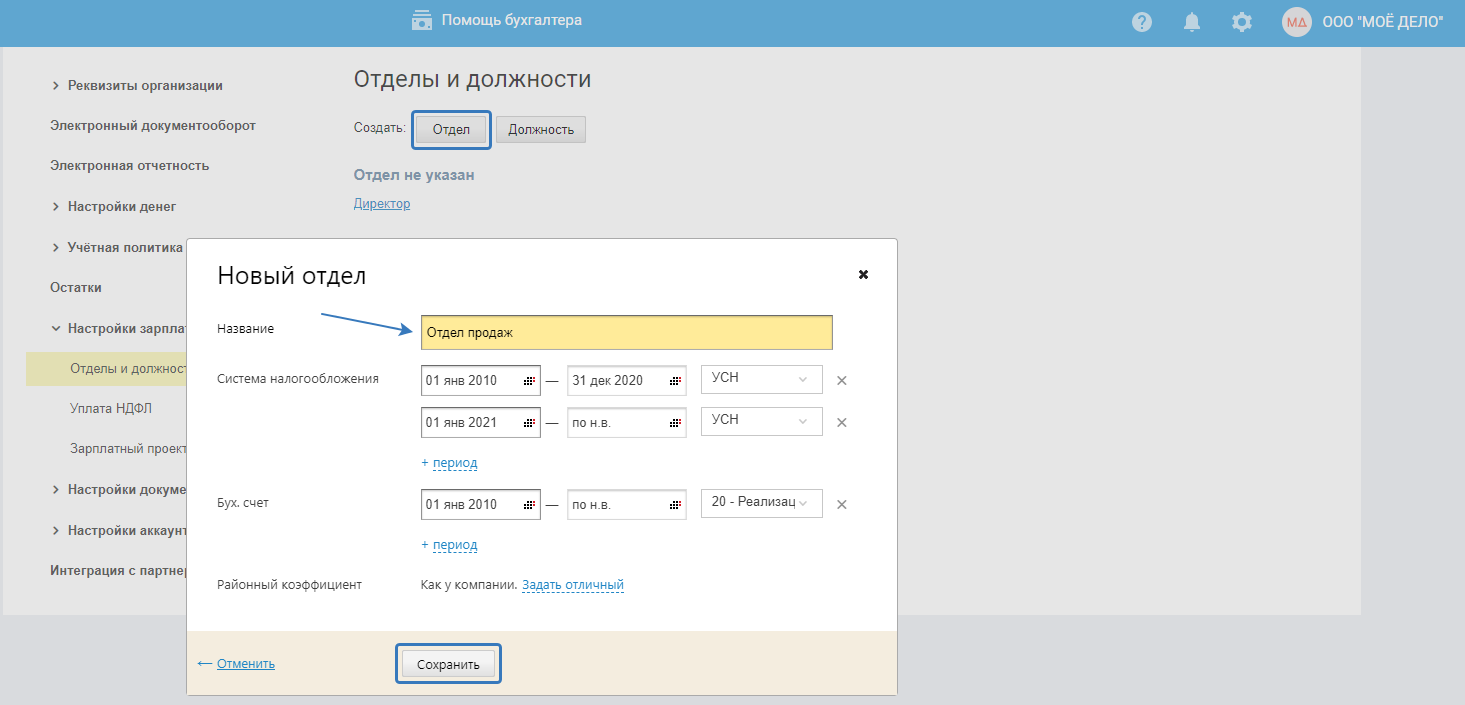Open the 20 - Реализац account dropdown
This screenshot has width=1465, height=705.
tap(761, 503)
